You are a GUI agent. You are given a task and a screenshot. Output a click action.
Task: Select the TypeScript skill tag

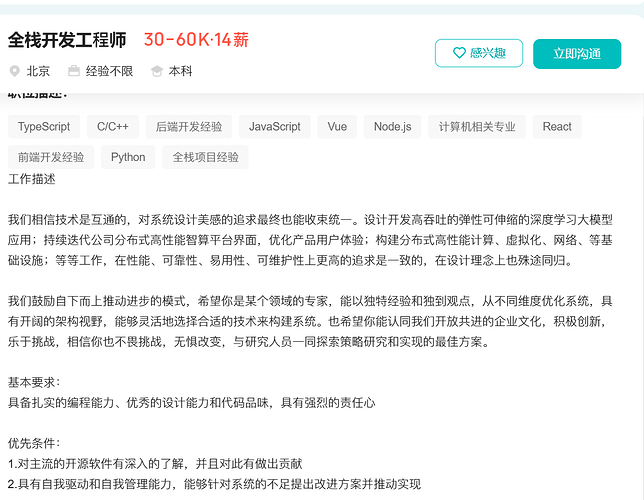[x=44, y=127]
